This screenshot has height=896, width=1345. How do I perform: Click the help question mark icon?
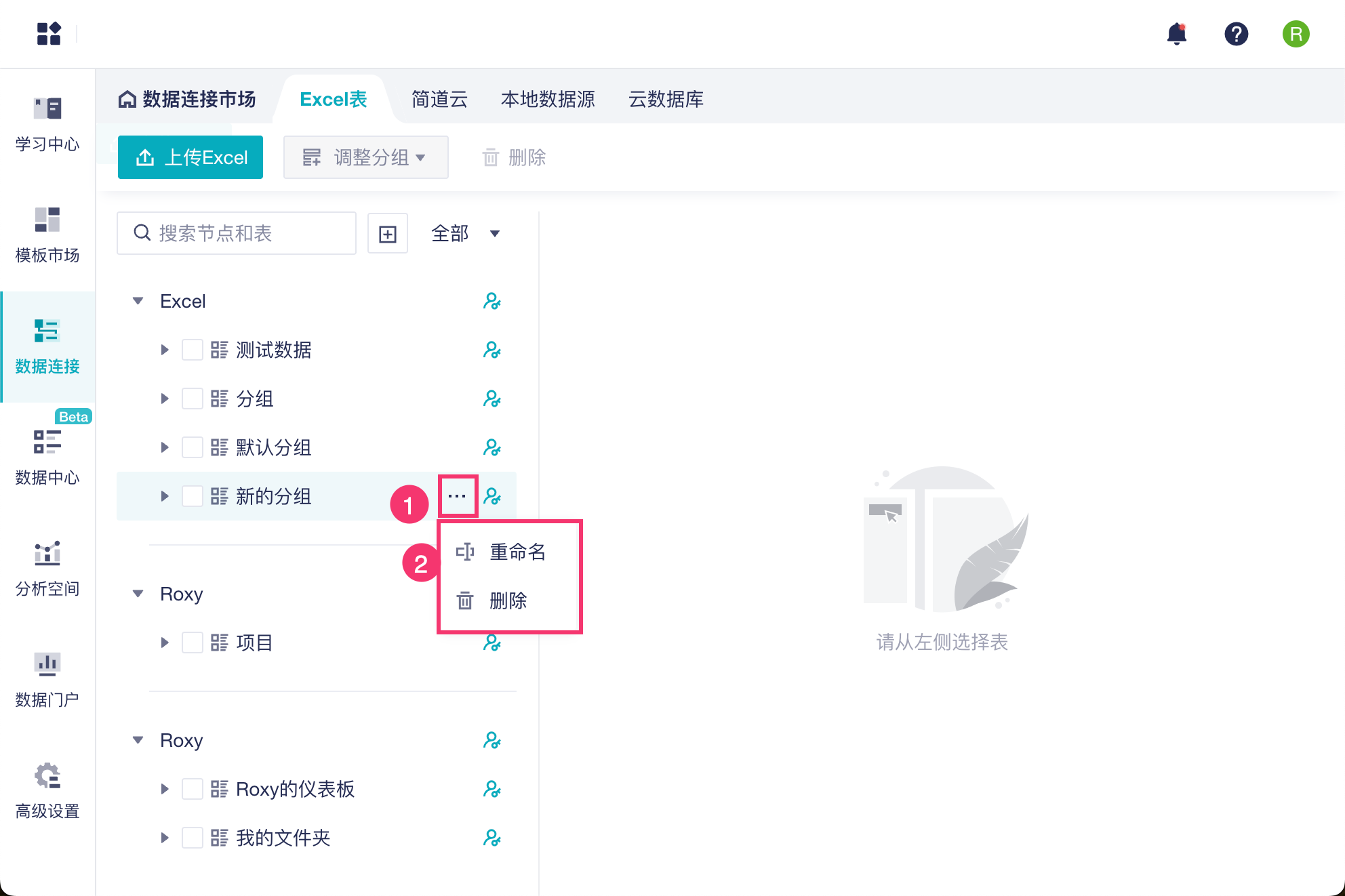point(1236,34)
